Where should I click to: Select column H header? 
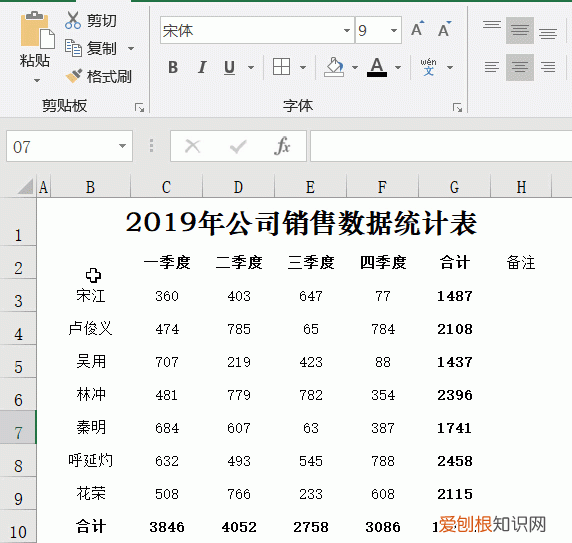pyautogui.click(x=521, y=187)
